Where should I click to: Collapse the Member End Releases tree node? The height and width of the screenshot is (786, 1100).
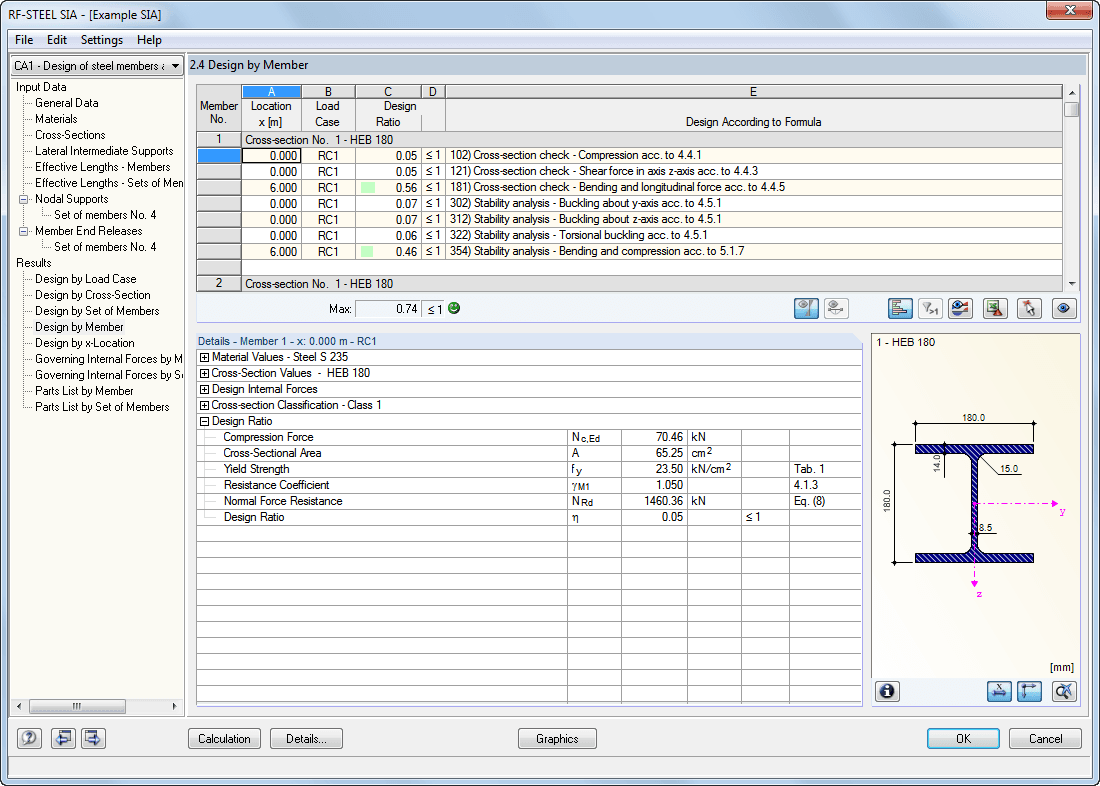(x=23, y=232)
